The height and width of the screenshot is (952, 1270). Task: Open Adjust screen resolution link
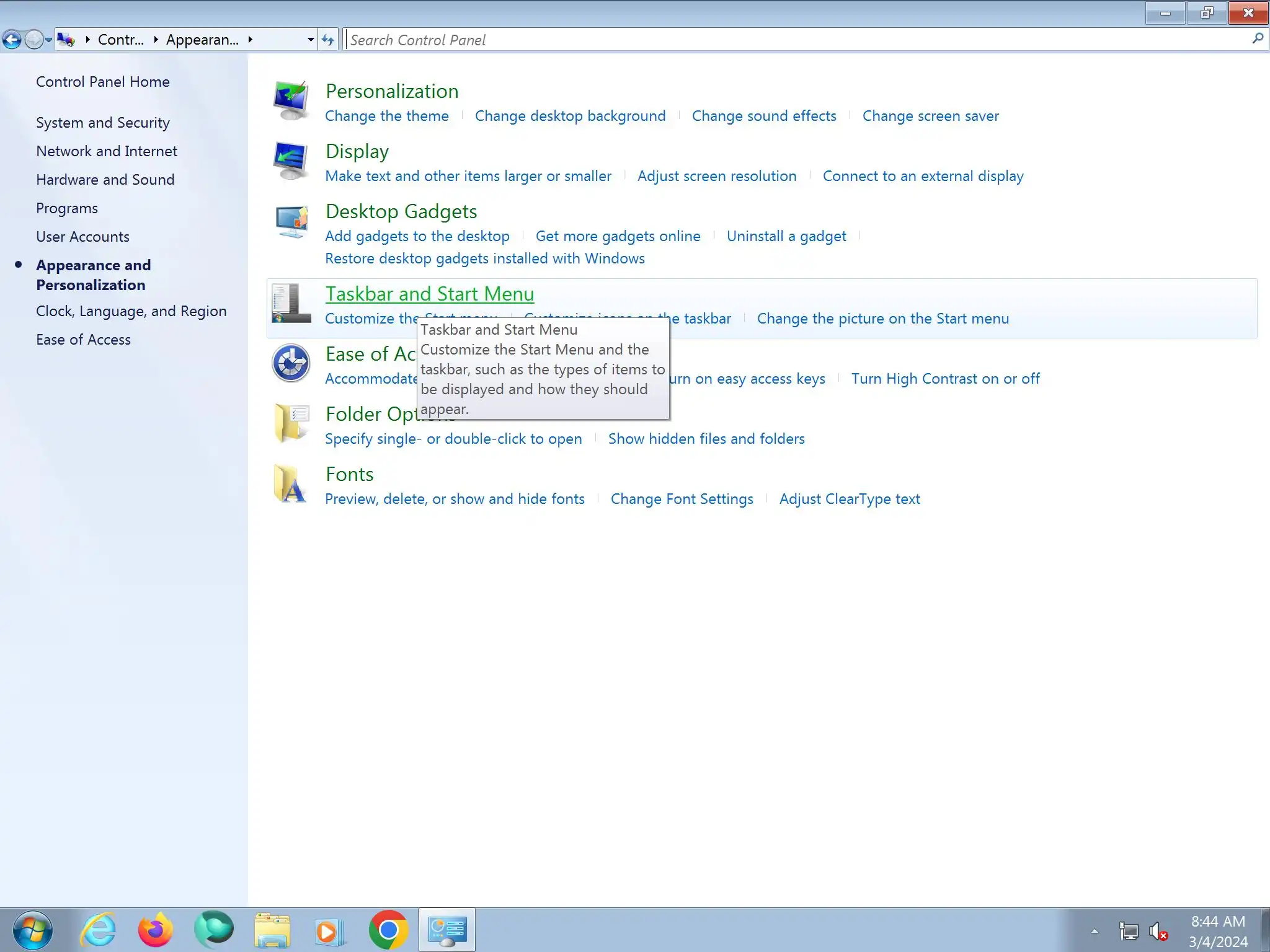pyautogui.click(x=716, y=176)
